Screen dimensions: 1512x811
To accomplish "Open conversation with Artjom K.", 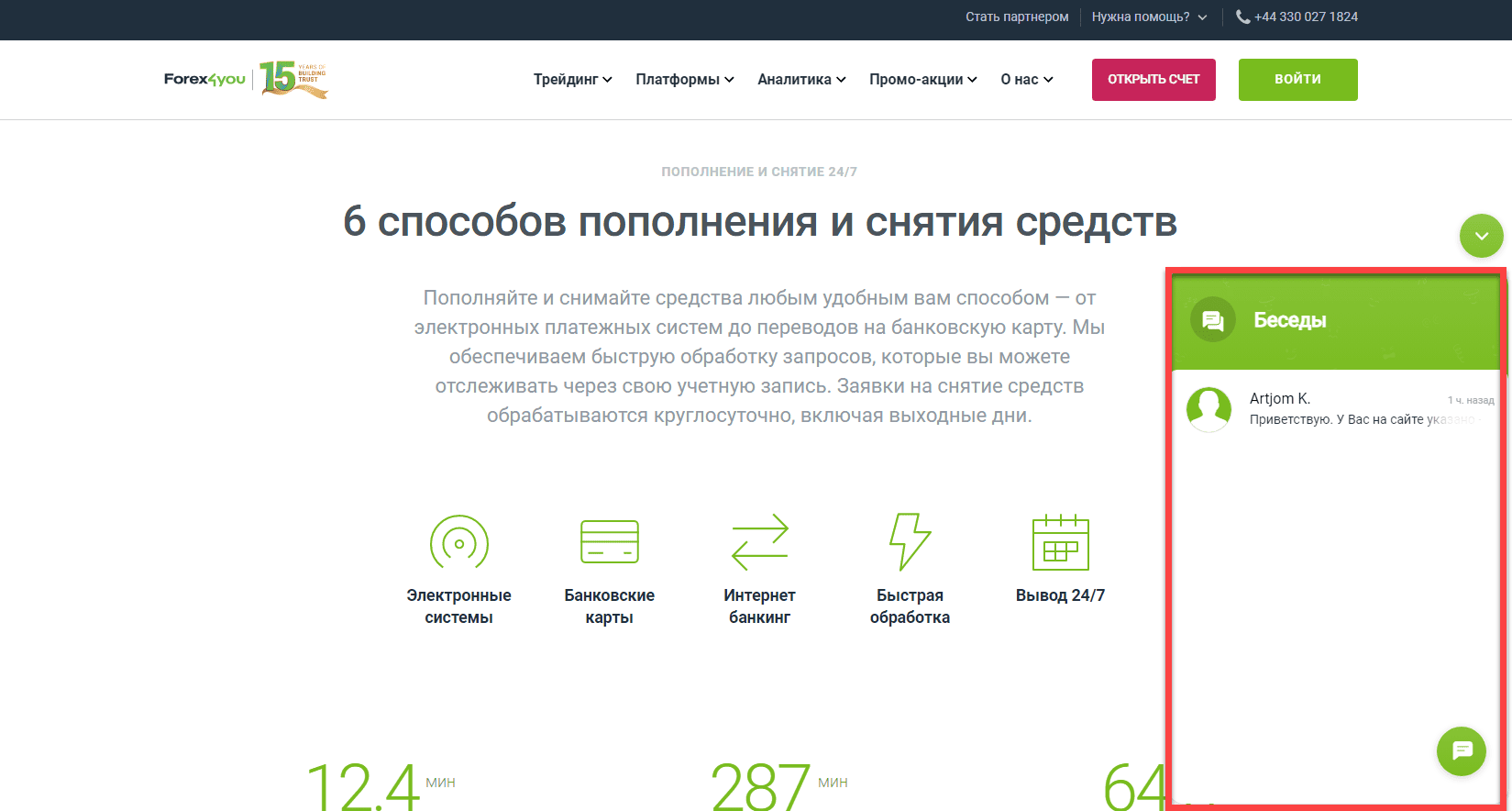I will click(1336, 409).
